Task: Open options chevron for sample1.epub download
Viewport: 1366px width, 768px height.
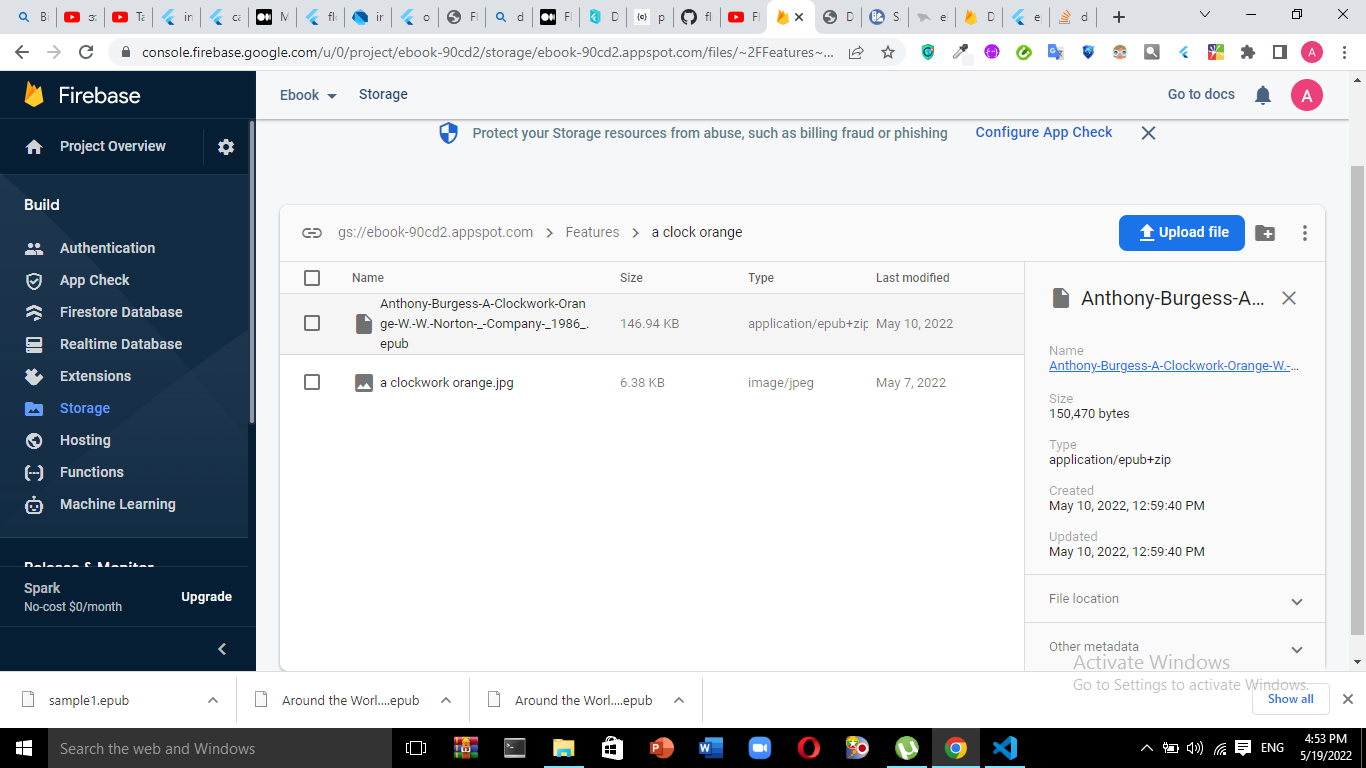Action: 213,700
